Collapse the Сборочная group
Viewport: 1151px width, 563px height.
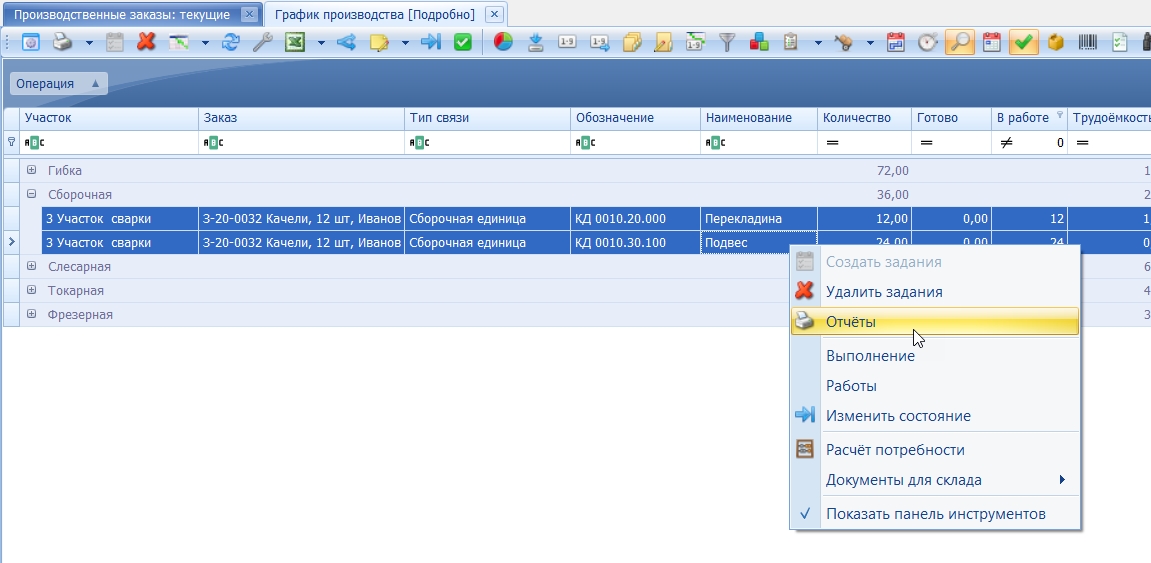pos(32,194)
